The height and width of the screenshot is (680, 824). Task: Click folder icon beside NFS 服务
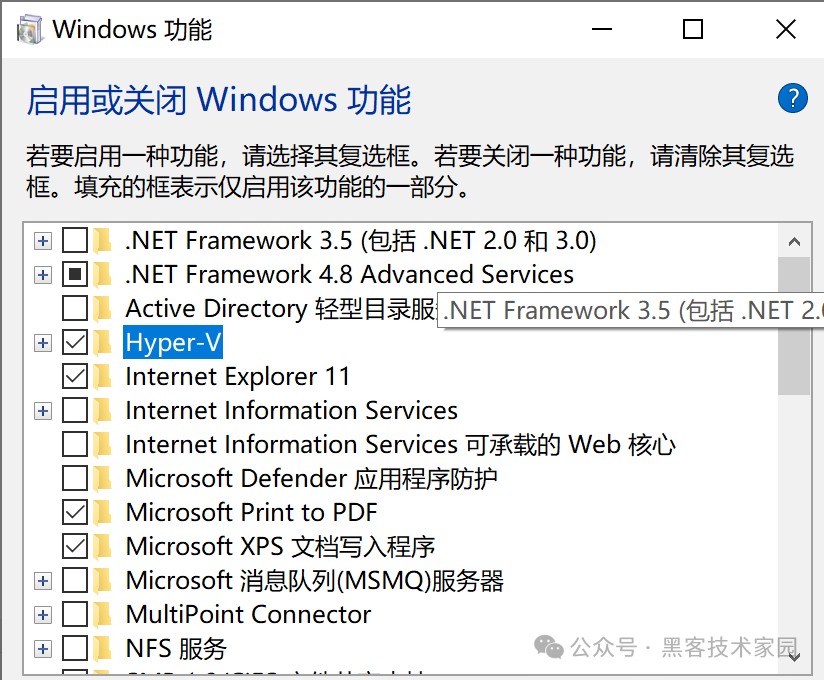tap(102, 648)
